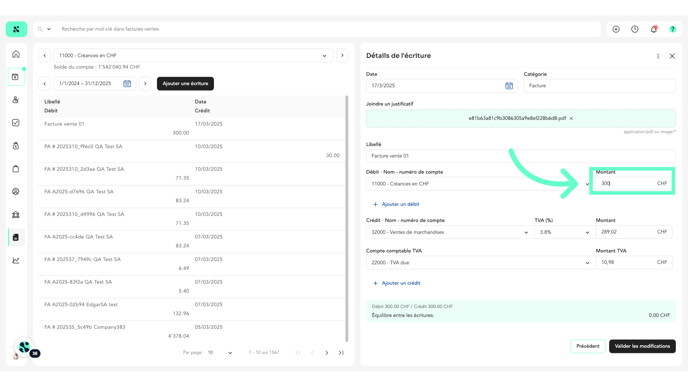Image resolution: width=688 pixels, height=387 pixels.
Task: Click the entries list vertical scrollbar
Action: click(x=347, y=219)
